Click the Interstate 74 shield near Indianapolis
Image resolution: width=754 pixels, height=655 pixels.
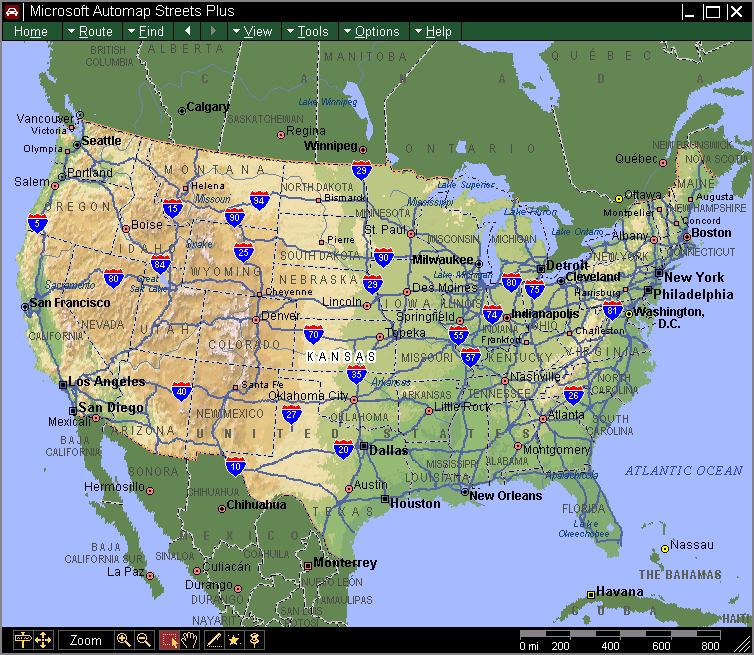492,315
